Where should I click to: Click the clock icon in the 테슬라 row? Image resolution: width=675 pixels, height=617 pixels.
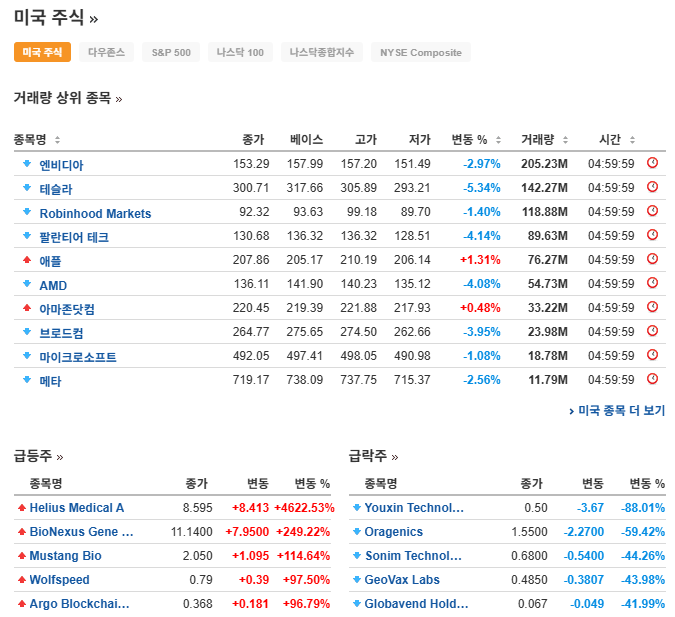tap(652, 187)
